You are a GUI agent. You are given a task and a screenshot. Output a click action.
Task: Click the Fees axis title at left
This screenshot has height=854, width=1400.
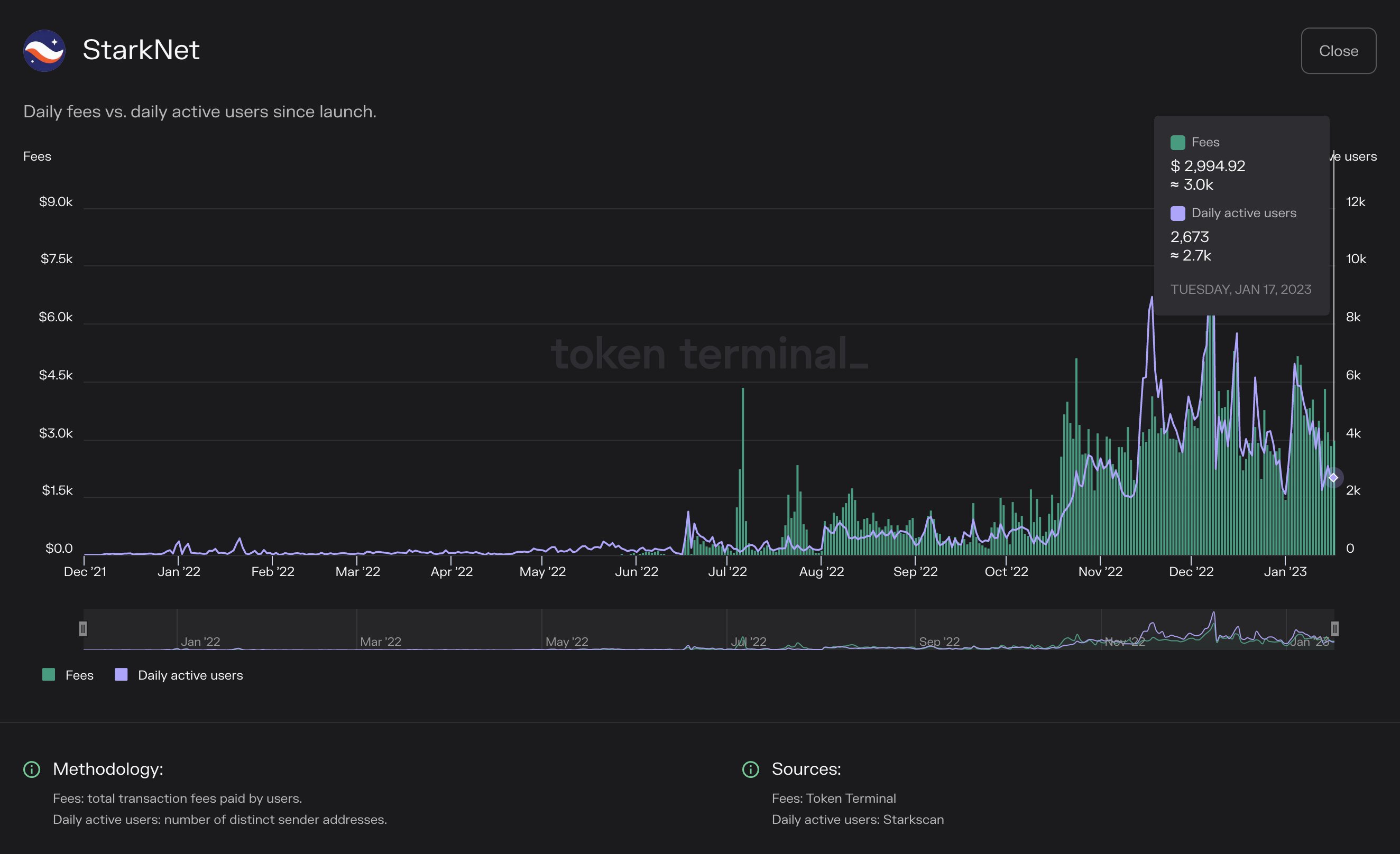(x=37, y=156)
